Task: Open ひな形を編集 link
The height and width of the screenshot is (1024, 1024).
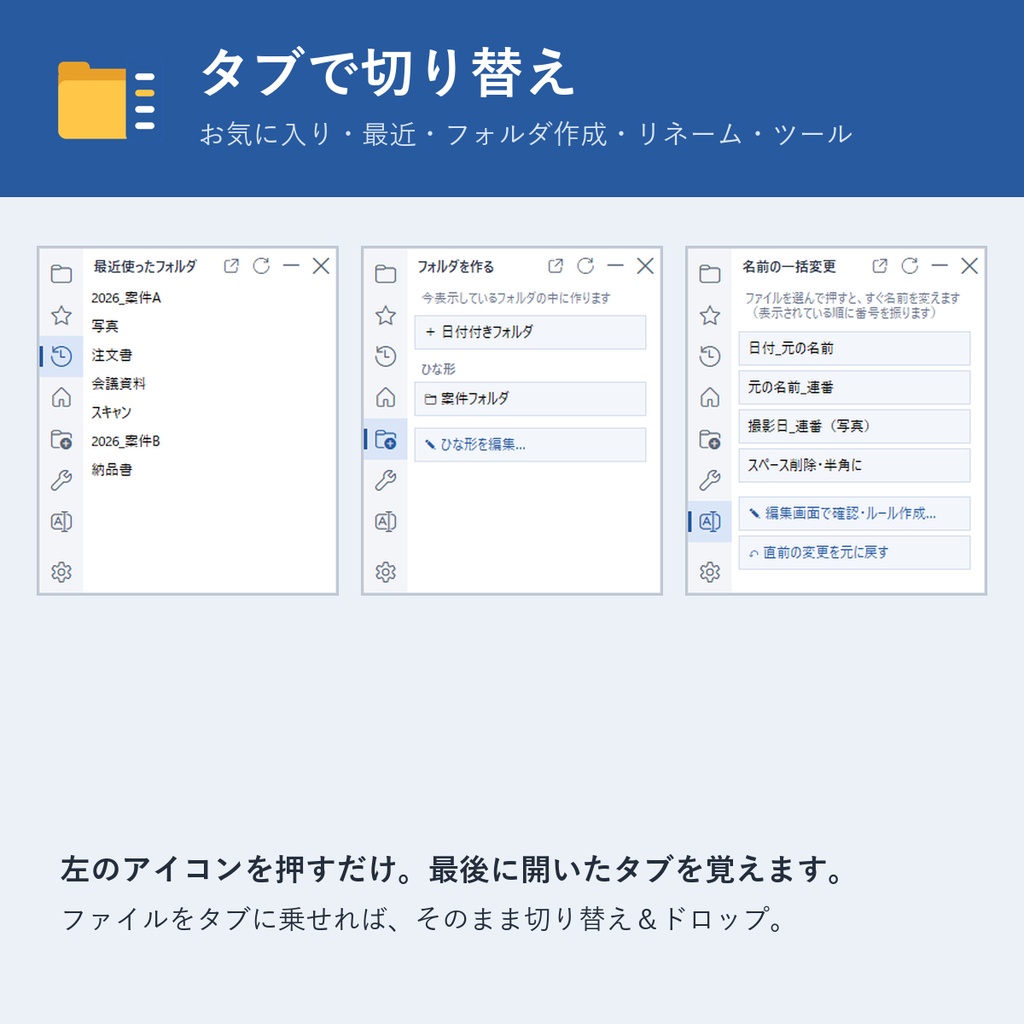Action: click(530, 445)
